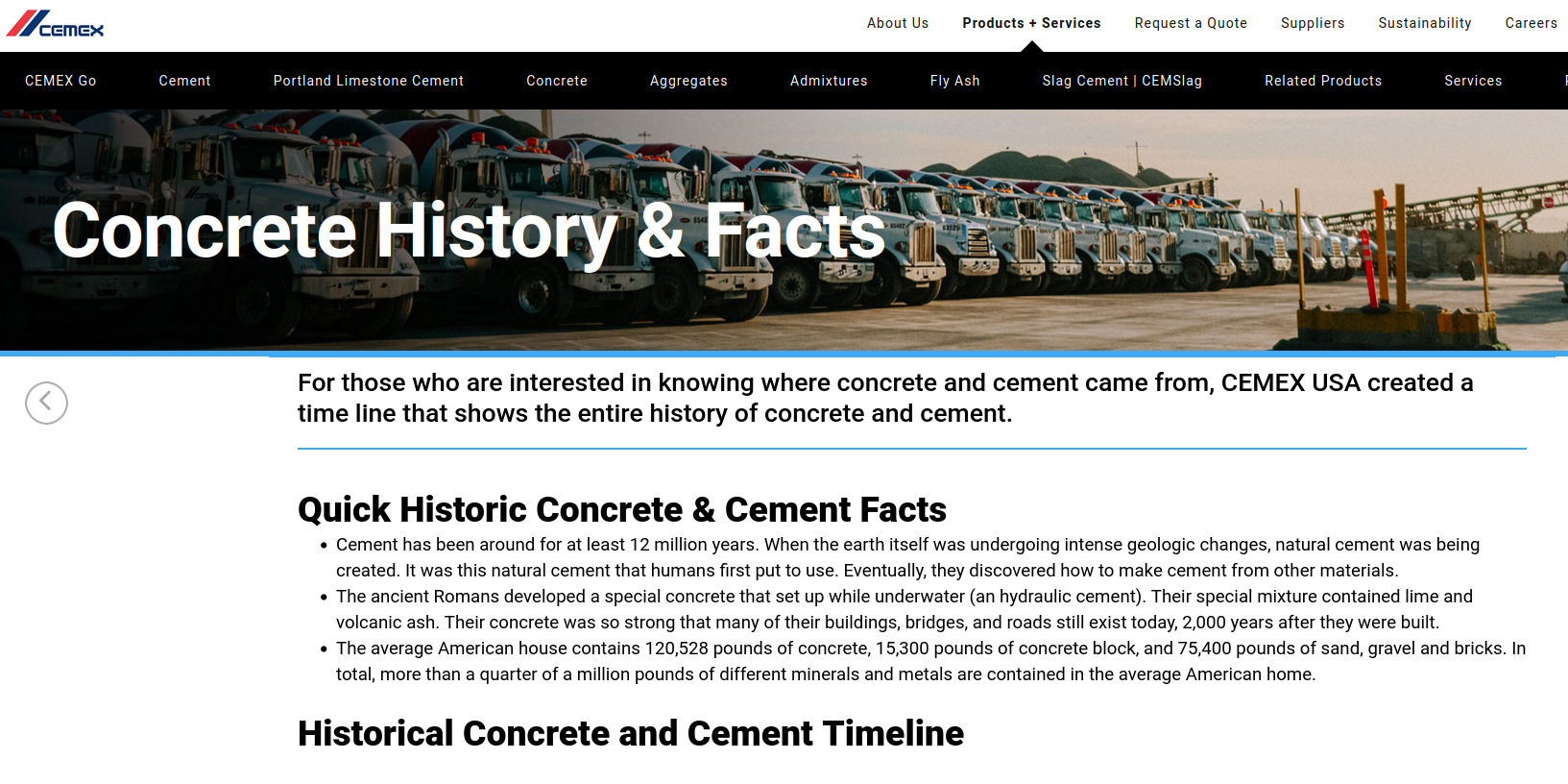Viewport: 1568px width, 784px height.
Task: Click the Quick Historic Concrete & Cement Facts heading
Action: click(622, 509)
